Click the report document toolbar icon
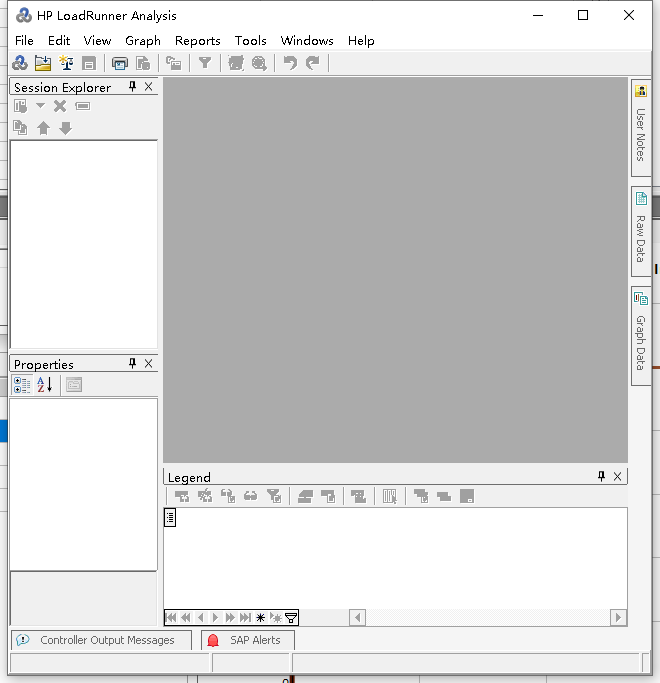The image size is (660, 683). (143, 64)
